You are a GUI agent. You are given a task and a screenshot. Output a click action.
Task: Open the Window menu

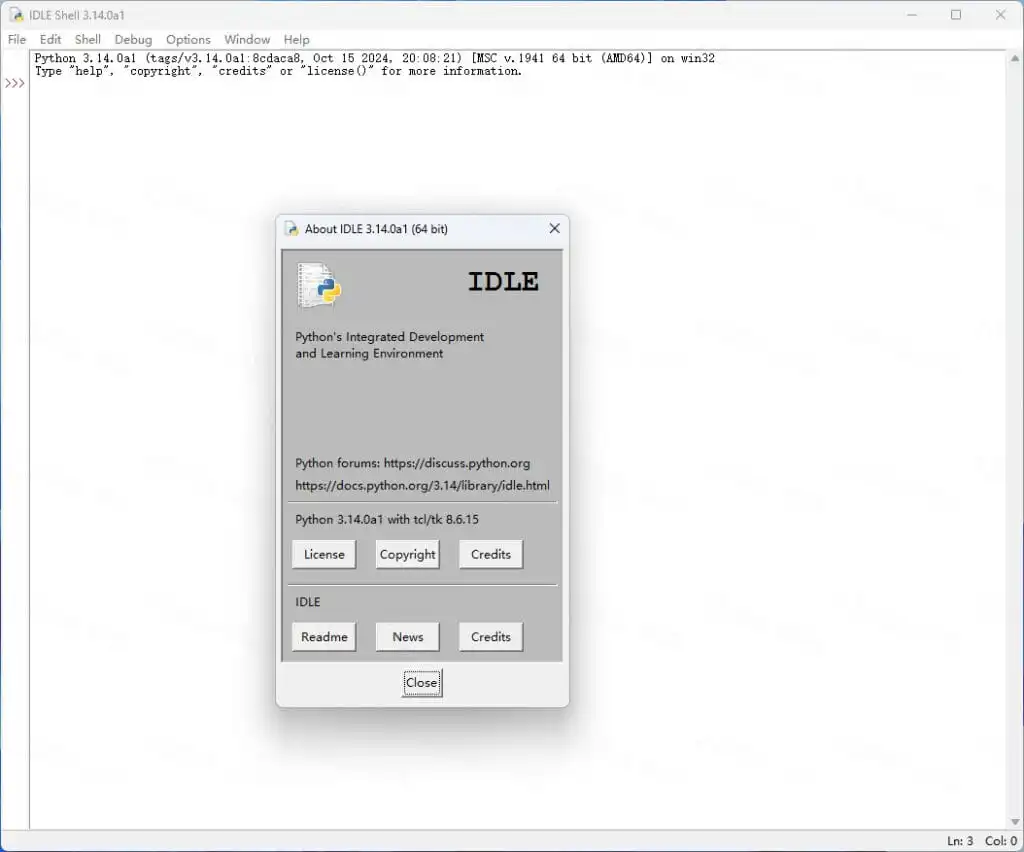pyautogui.click(x=247, y=40)
